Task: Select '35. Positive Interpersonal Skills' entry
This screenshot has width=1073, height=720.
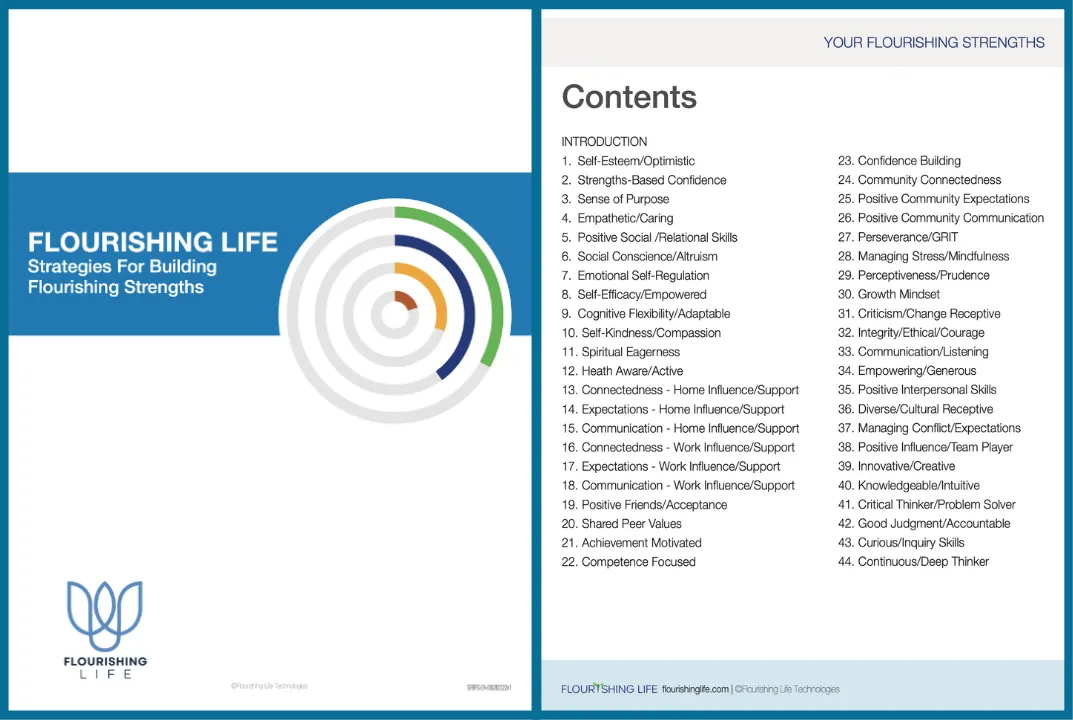Action: 917,389
